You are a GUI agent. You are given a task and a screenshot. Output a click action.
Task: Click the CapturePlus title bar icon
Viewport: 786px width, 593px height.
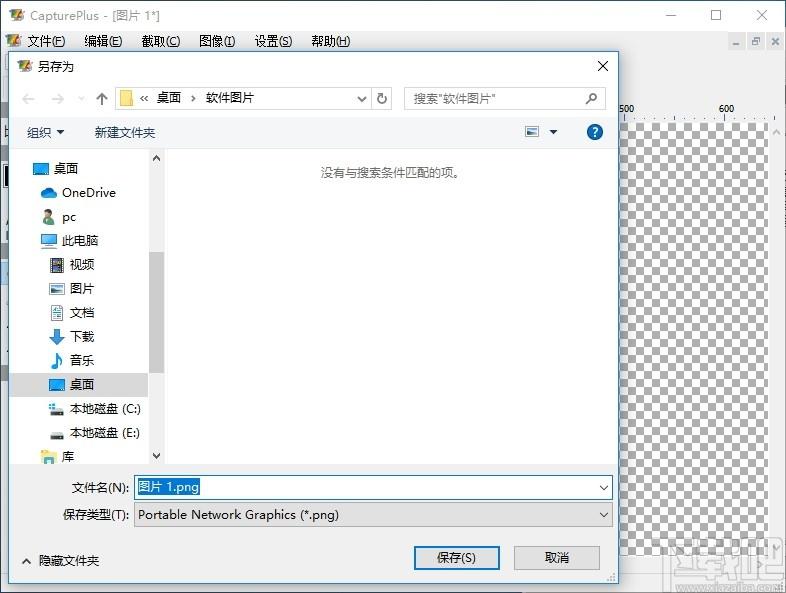[17, 15]
